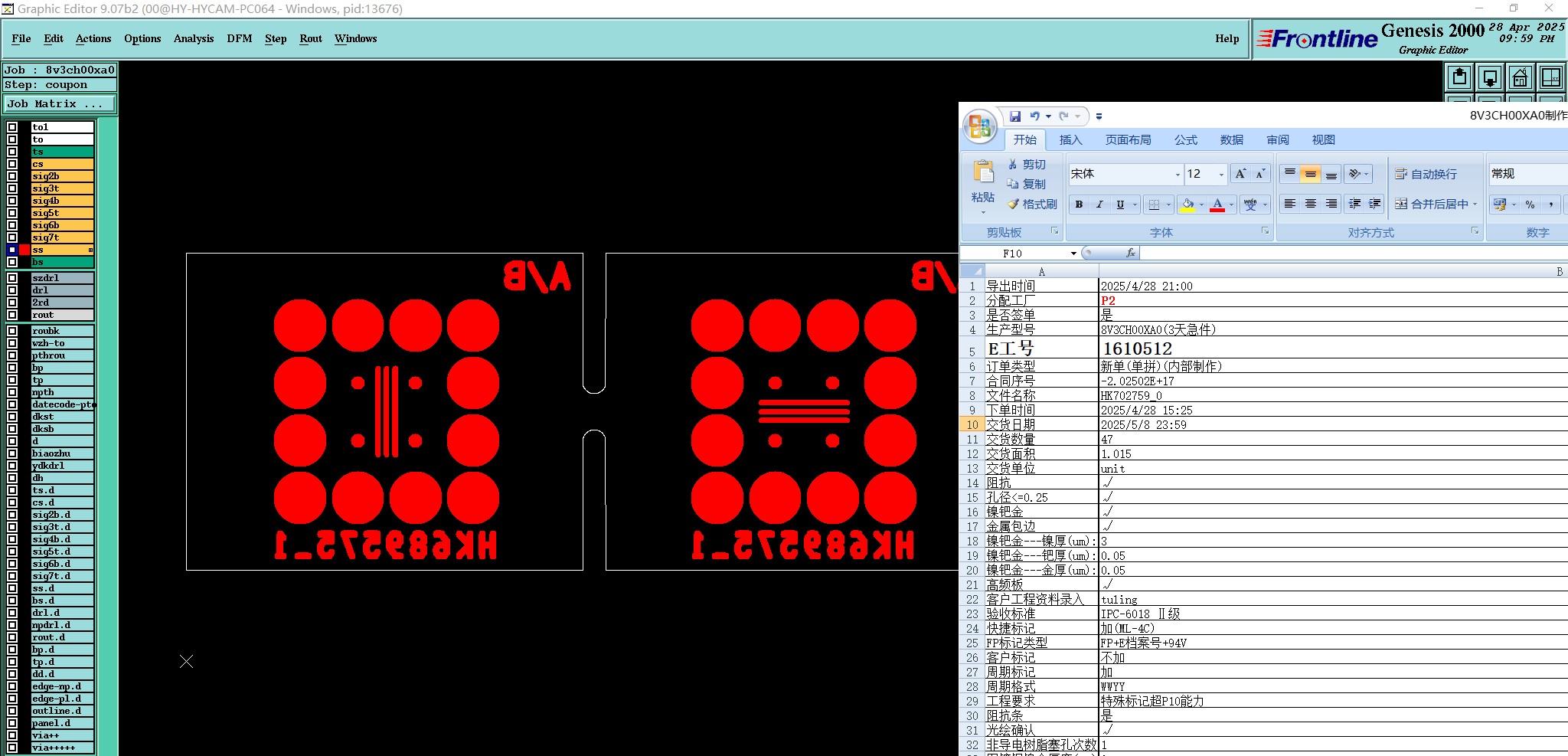Toggle display box for layer rout

(12, 315)
